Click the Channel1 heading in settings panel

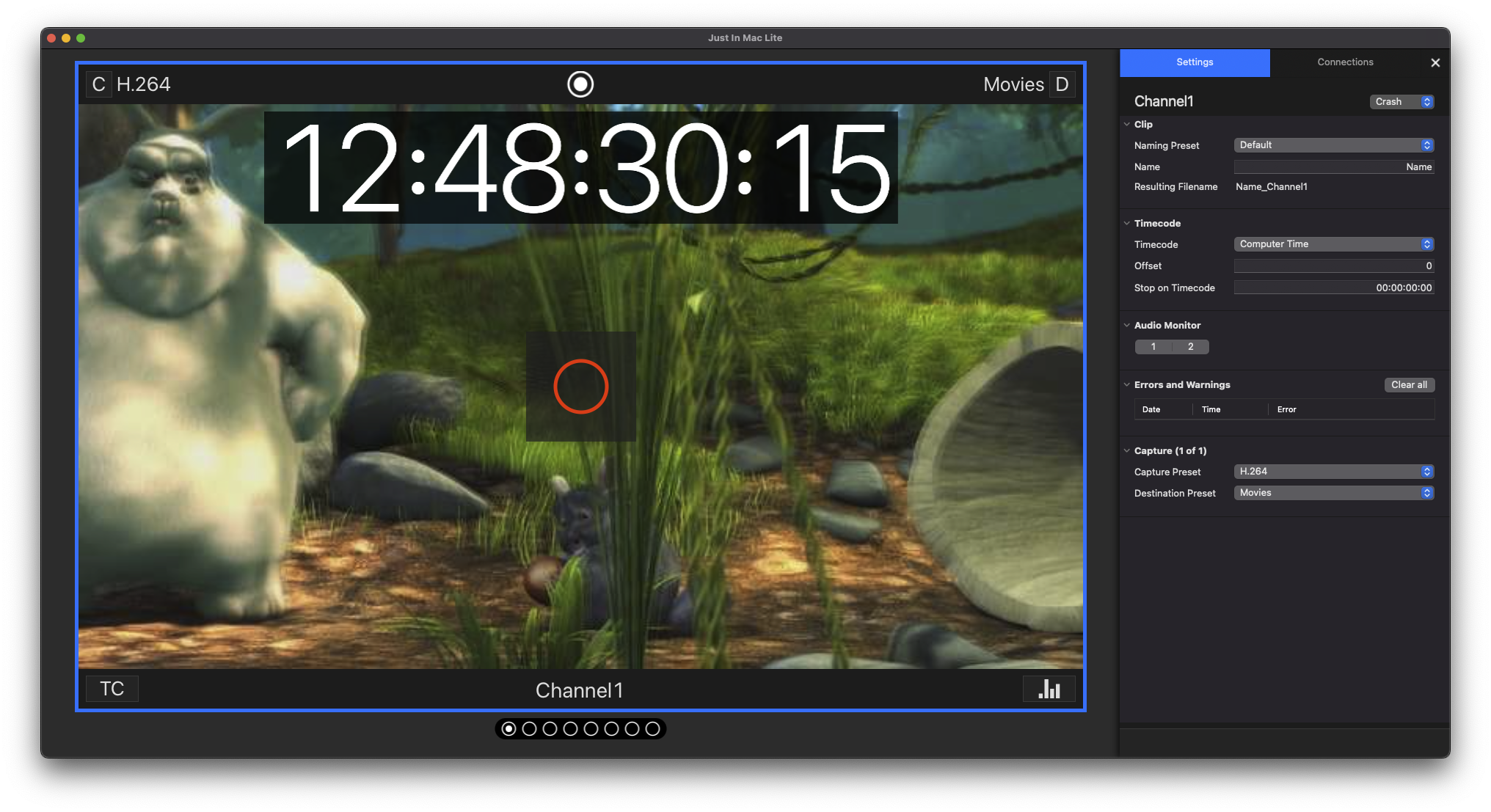[x=1164, y=101]
